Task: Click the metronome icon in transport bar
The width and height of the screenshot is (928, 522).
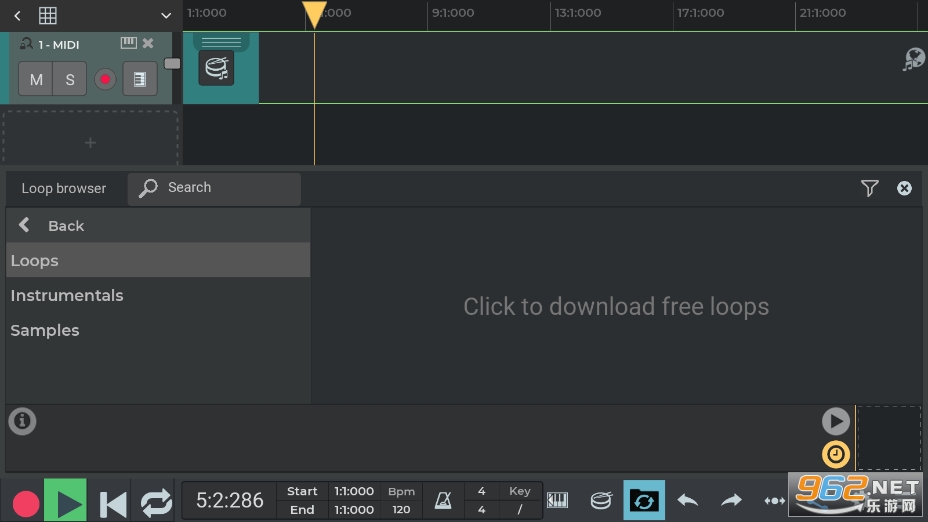Action: pyautogui.click(x=442, y=500)
